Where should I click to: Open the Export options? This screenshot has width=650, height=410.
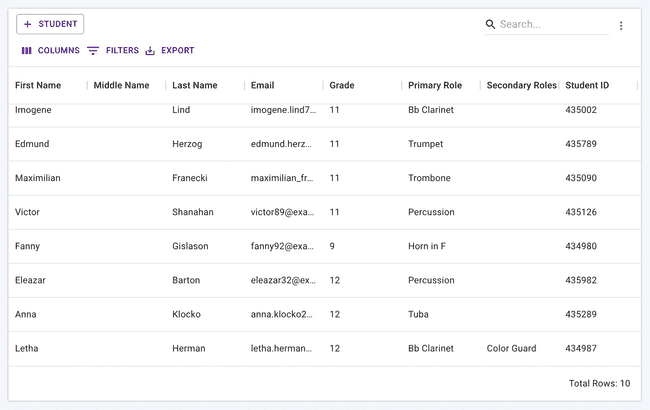[x=170, y=51]
